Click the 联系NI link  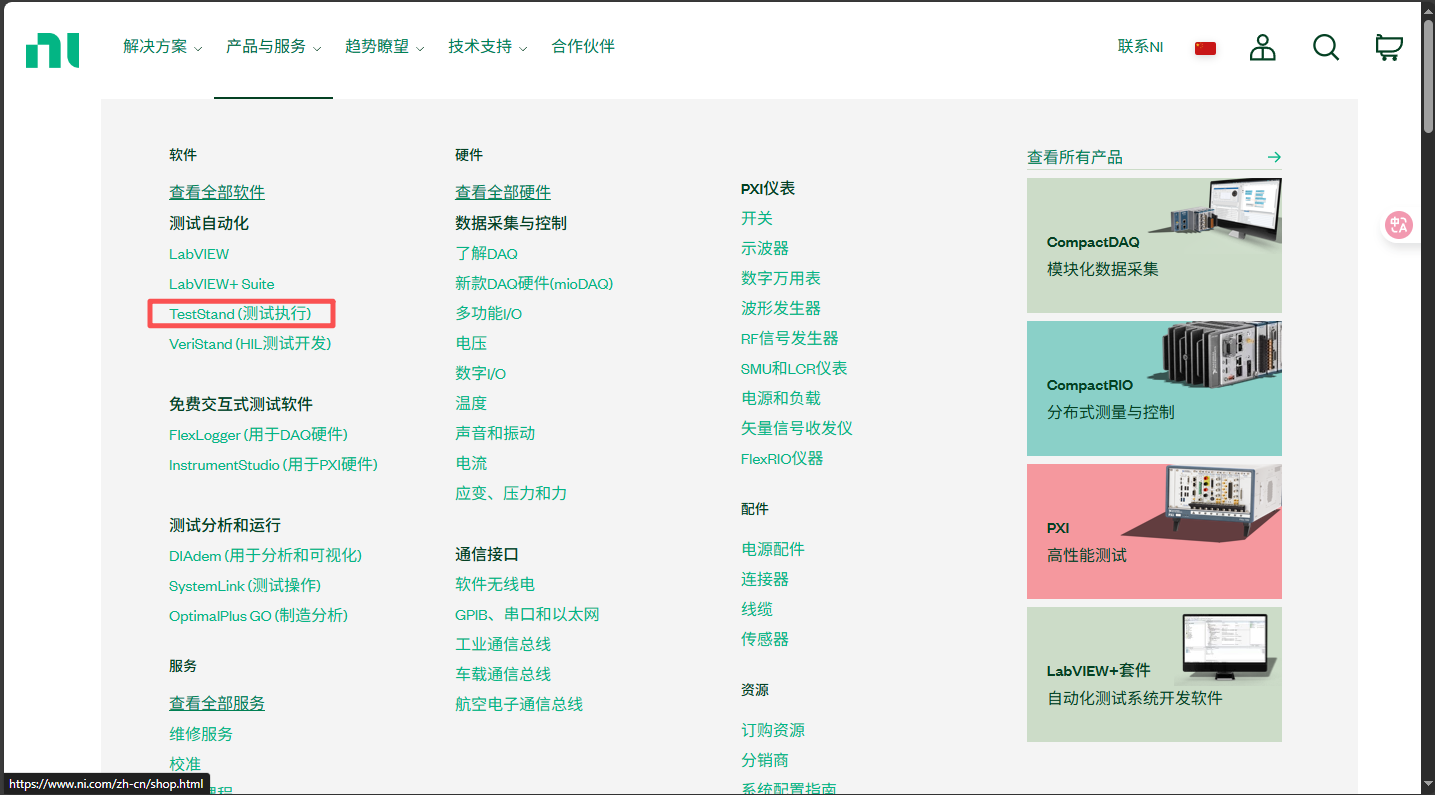coord(1140,47)
